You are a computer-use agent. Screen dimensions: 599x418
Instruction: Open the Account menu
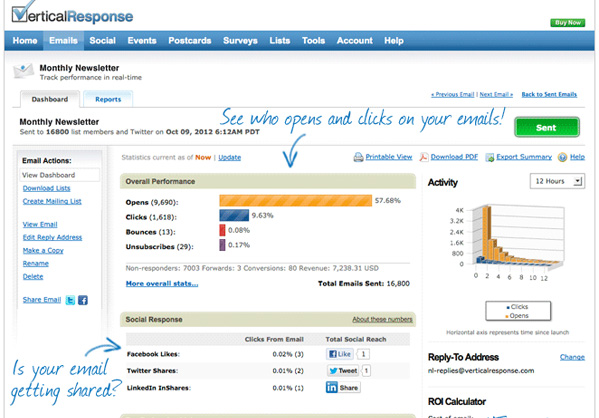coord(355,41)
